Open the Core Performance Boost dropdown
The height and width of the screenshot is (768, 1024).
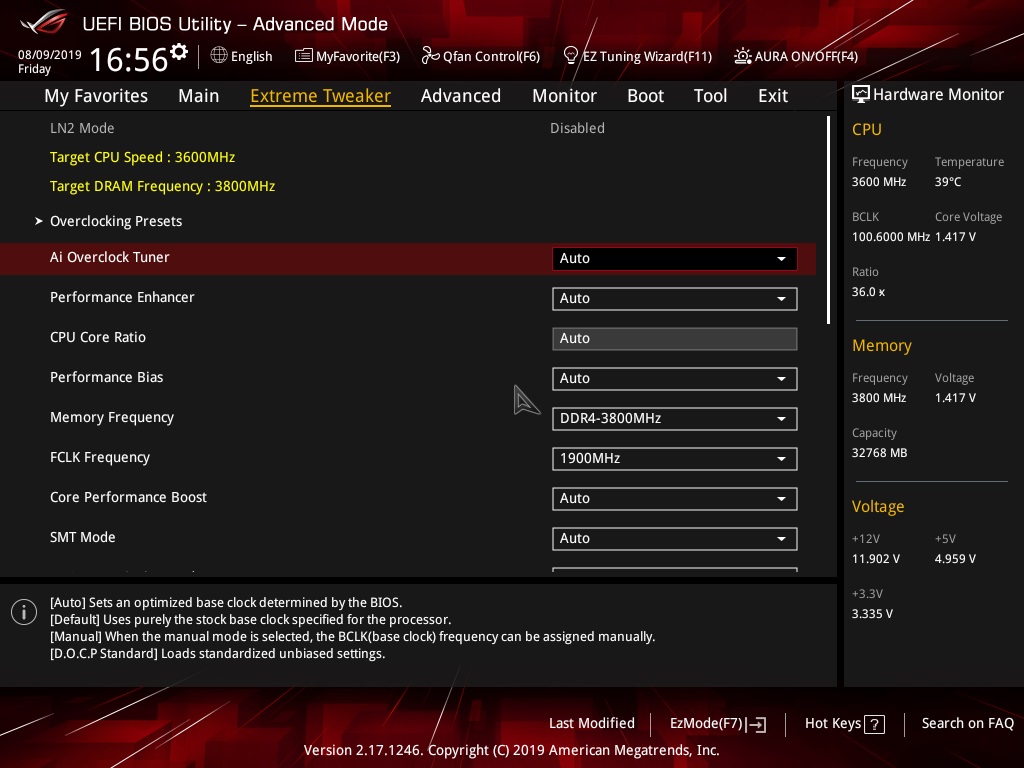(x=675, y=499)
